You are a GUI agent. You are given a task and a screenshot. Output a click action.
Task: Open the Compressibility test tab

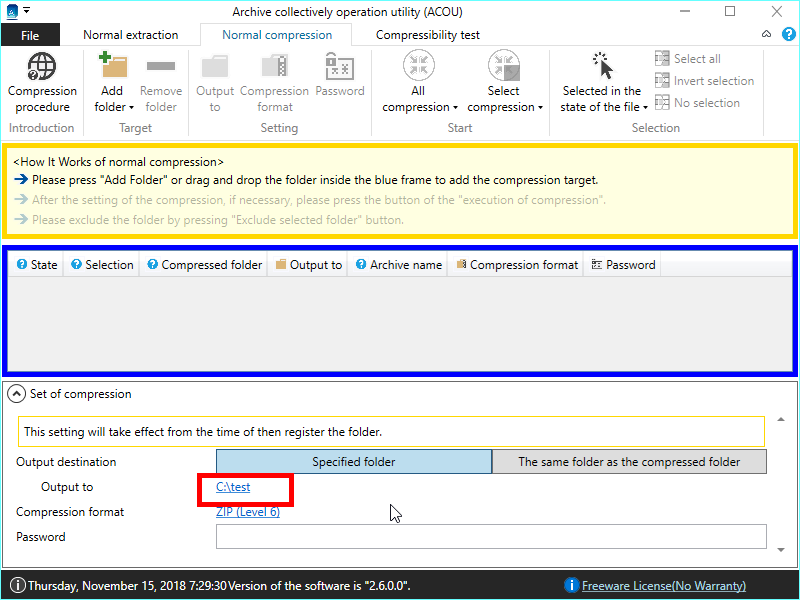tap(428, 35)
